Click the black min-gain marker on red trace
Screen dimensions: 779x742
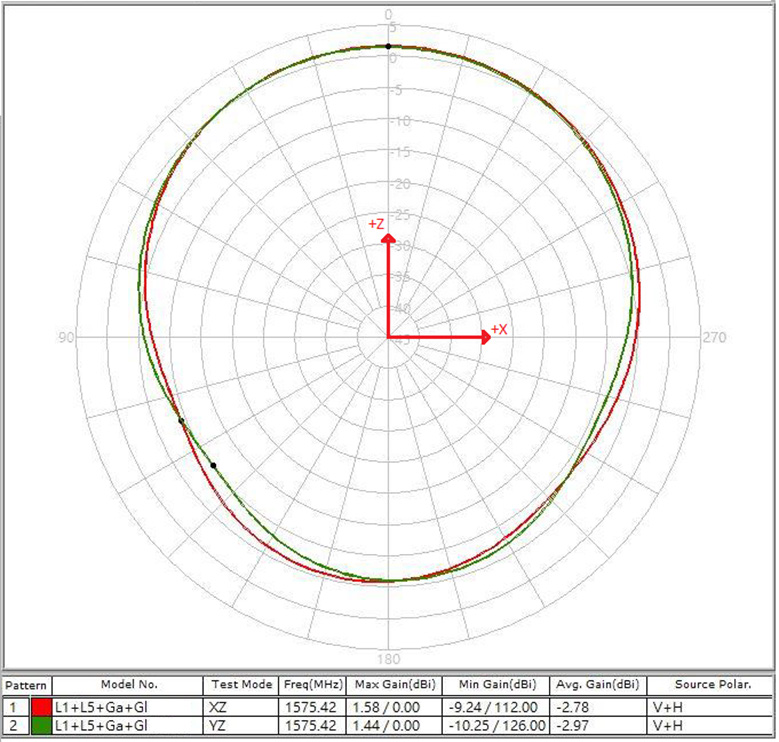(x=182, y=421)
